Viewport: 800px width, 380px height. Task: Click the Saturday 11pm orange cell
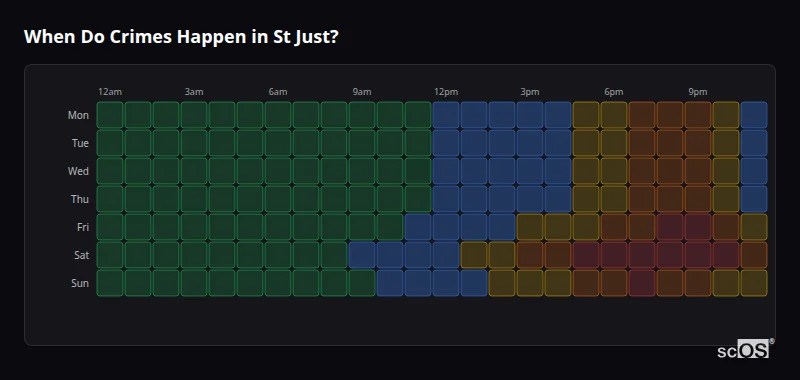754,255
